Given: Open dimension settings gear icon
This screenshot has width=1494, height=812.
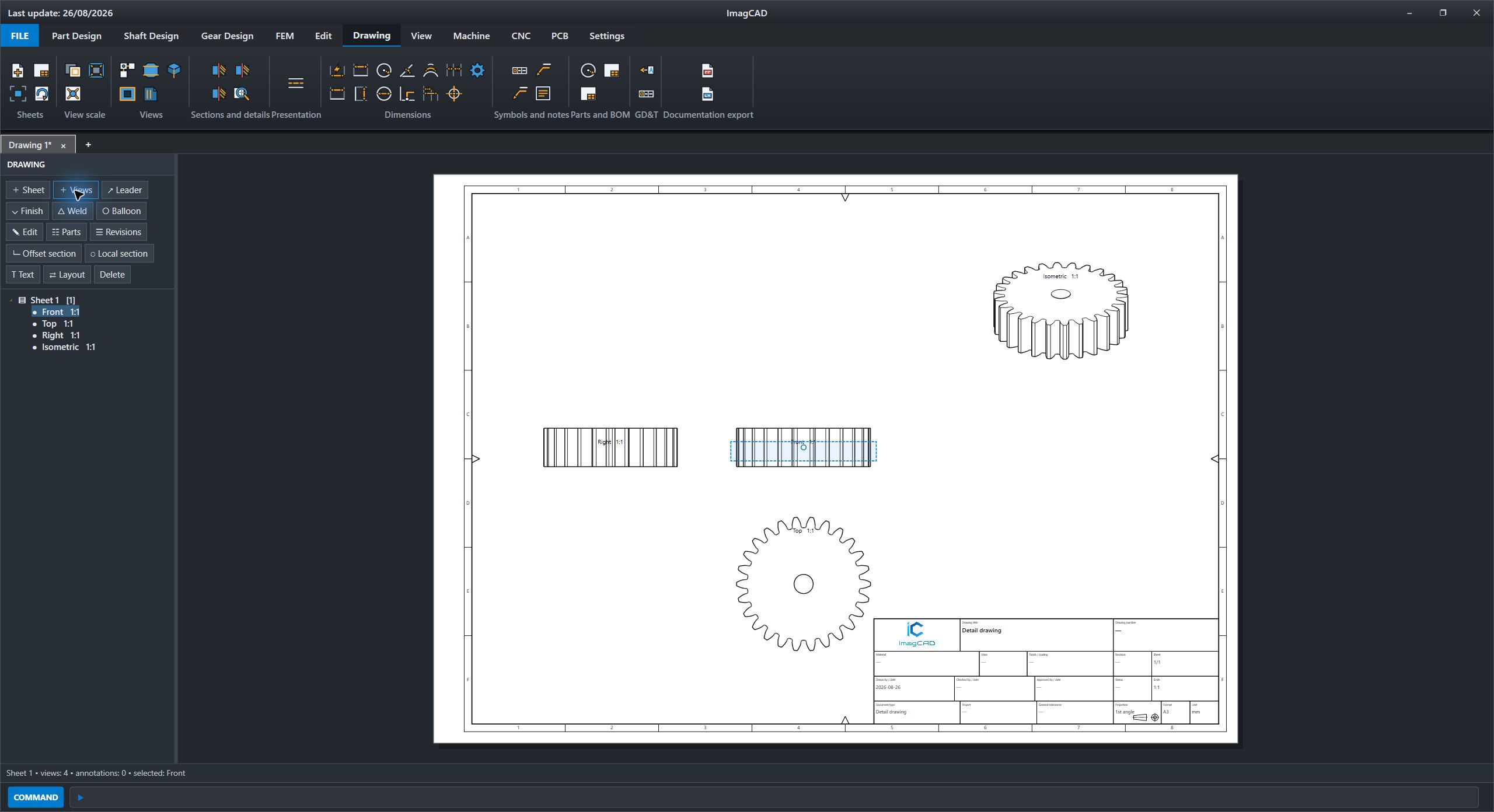Looking at the screenshot, I should point(477,71).
